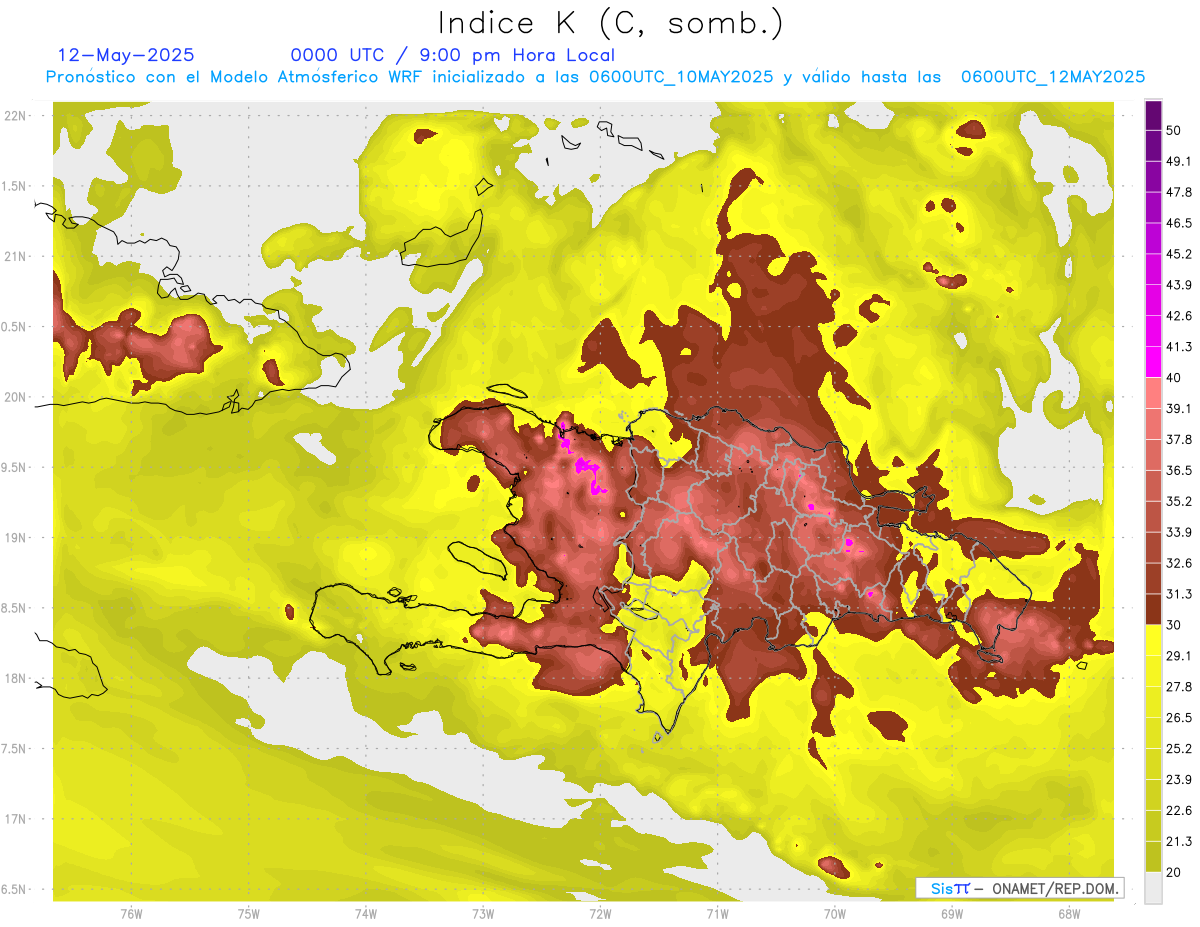The height and width of the screenshot is (927, 1200).
Task: Click the colorbar value '35.2'
Action: coord(1180,501)
